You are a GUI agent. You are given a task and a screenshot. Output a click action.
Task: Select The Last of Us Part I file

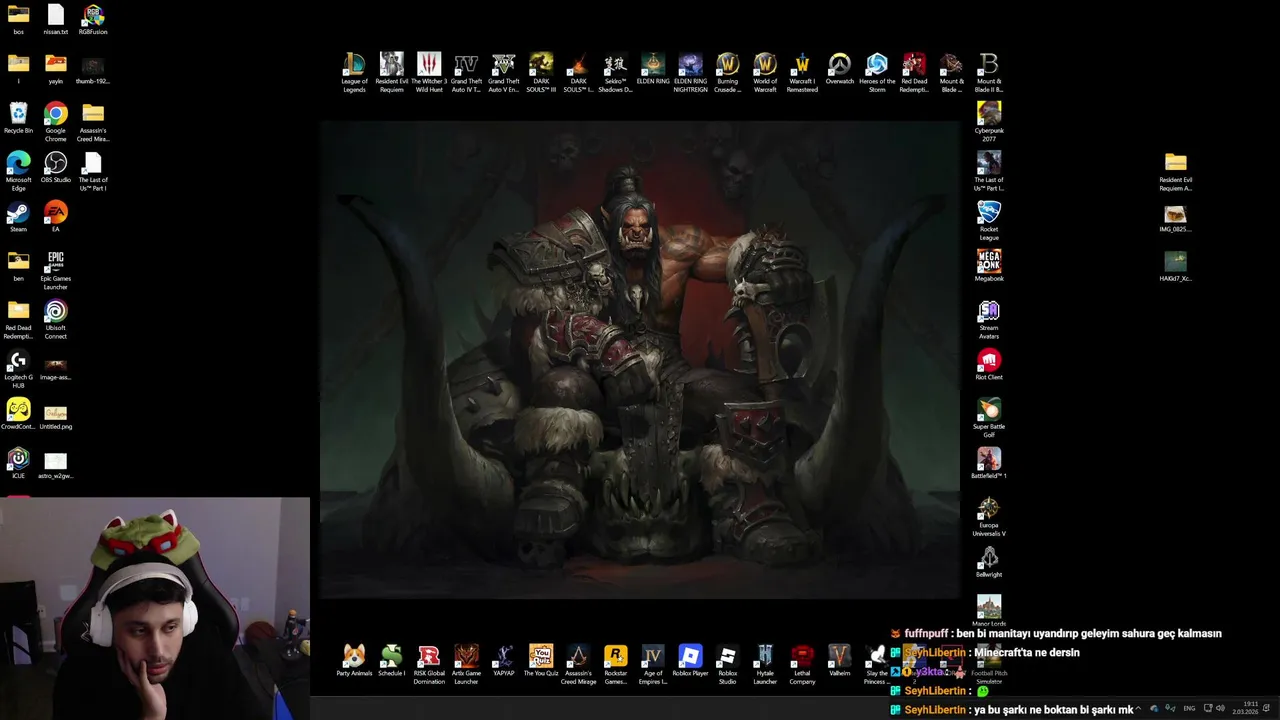coord(93,170)
